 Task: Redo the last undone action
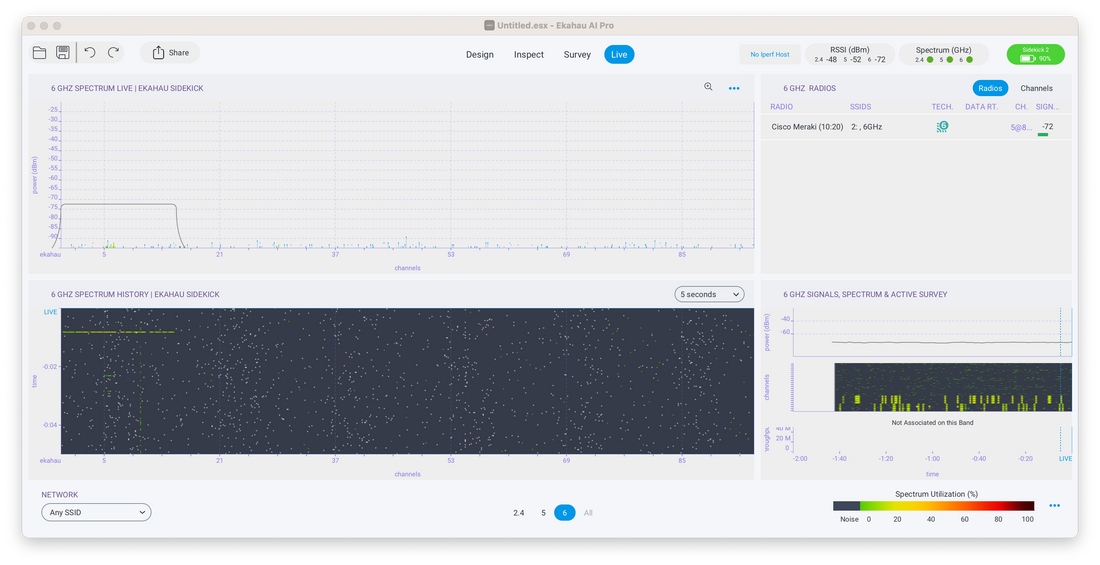click(114, 53)
